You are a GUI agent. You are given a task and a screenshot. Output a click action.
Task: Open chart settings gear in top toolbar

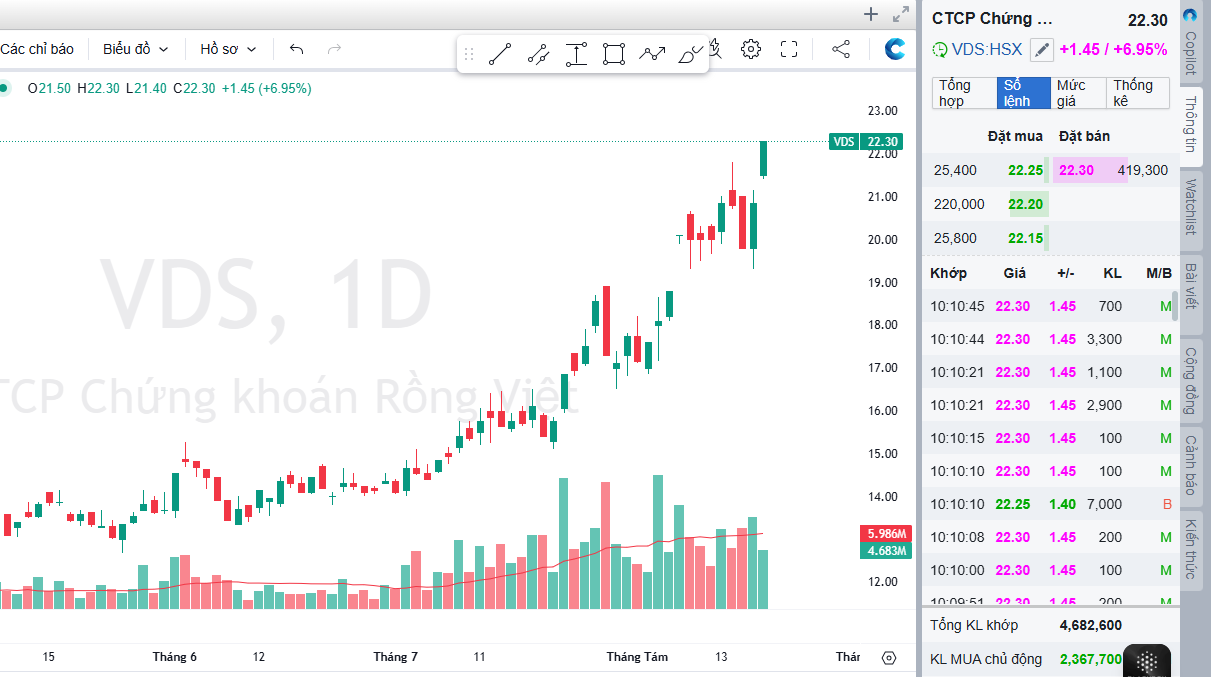(x=751, y=49)
